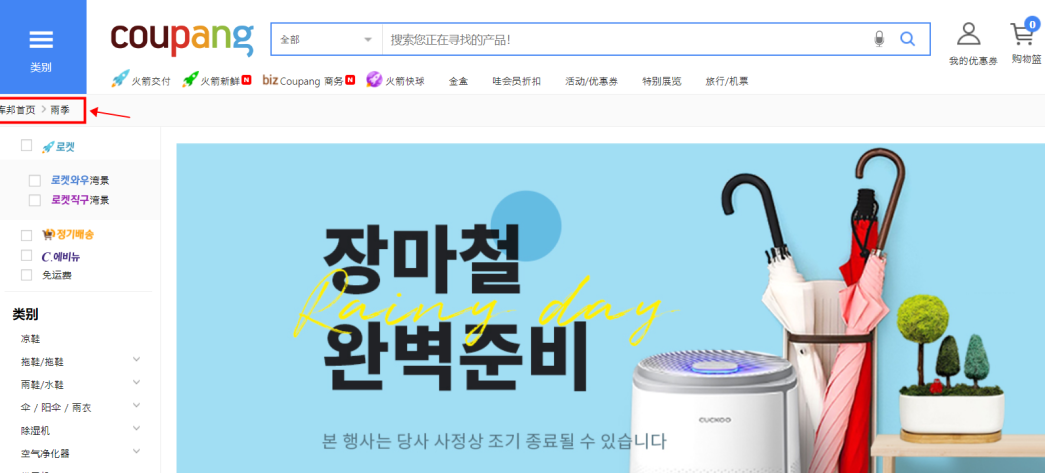Click into the product search field
This screenshot has width=1045, height=473.
pyautogui.click(x=626, y=39)
